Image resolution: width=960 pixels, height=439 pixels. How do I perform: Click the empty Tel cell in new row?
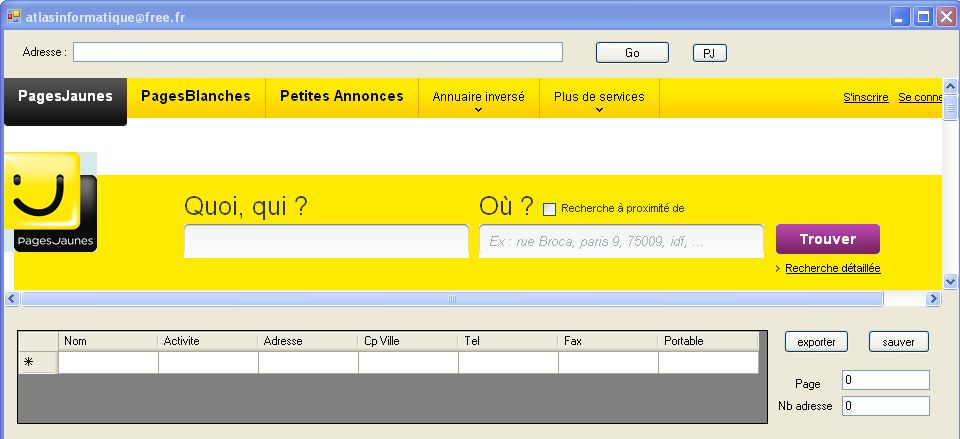508,362
